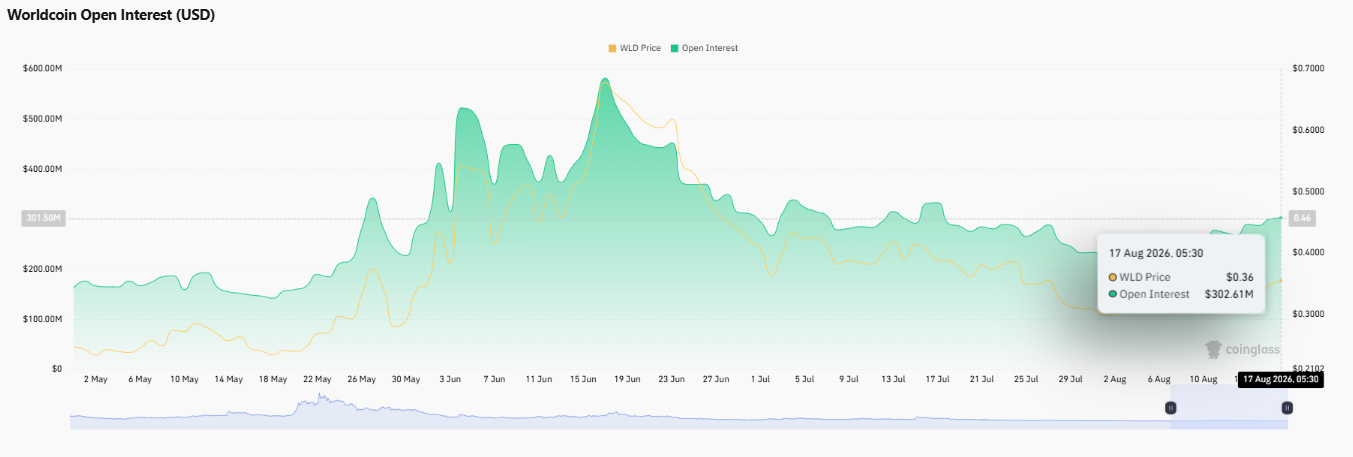Click the 0.46 right axis marker
The width and height of the screenshot is (1353, 457).
click(x=1303, y=218)
